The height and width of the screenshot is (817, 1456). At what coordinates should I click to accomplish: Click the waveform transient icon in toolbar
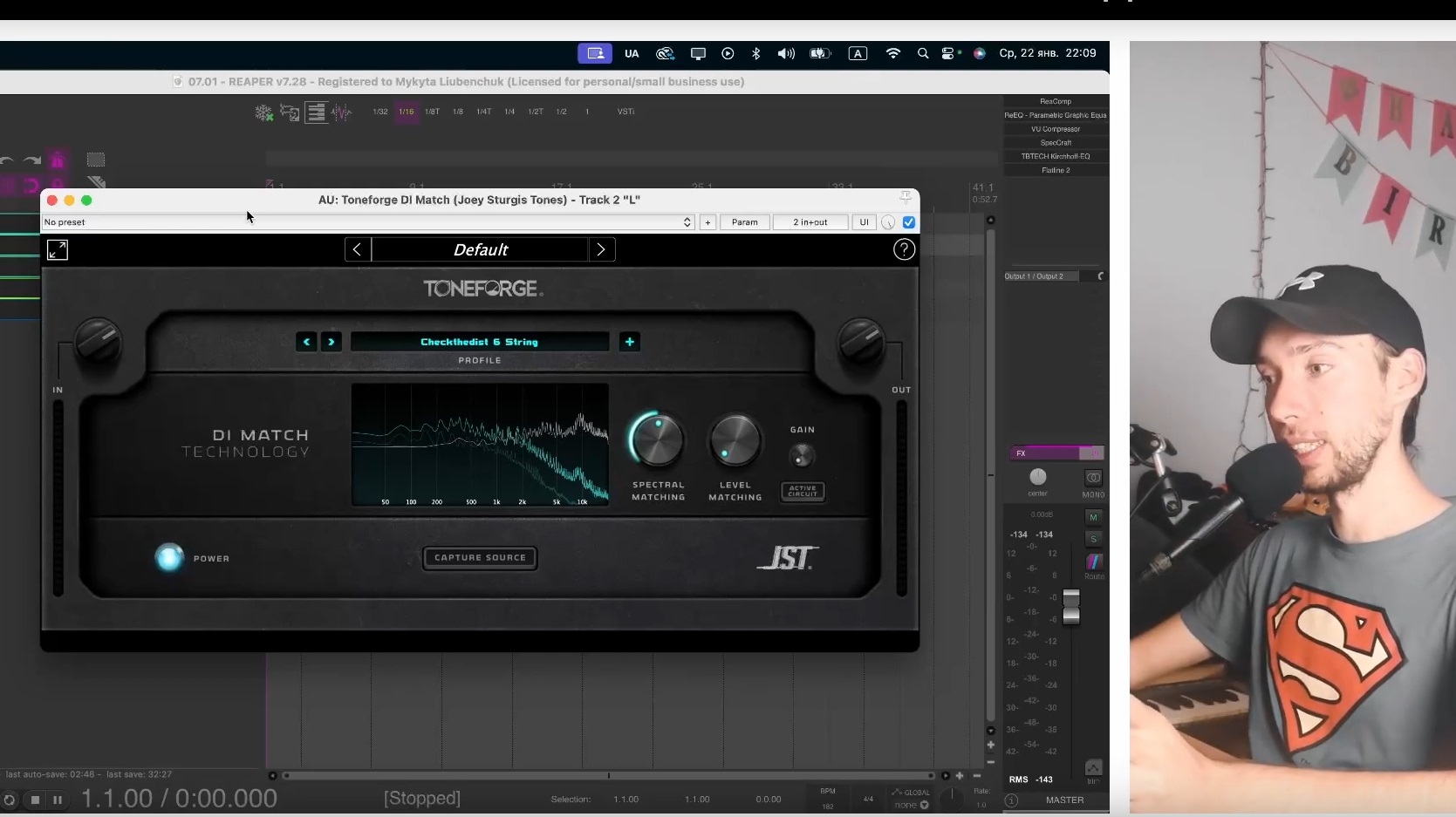[x=341, y=112]
